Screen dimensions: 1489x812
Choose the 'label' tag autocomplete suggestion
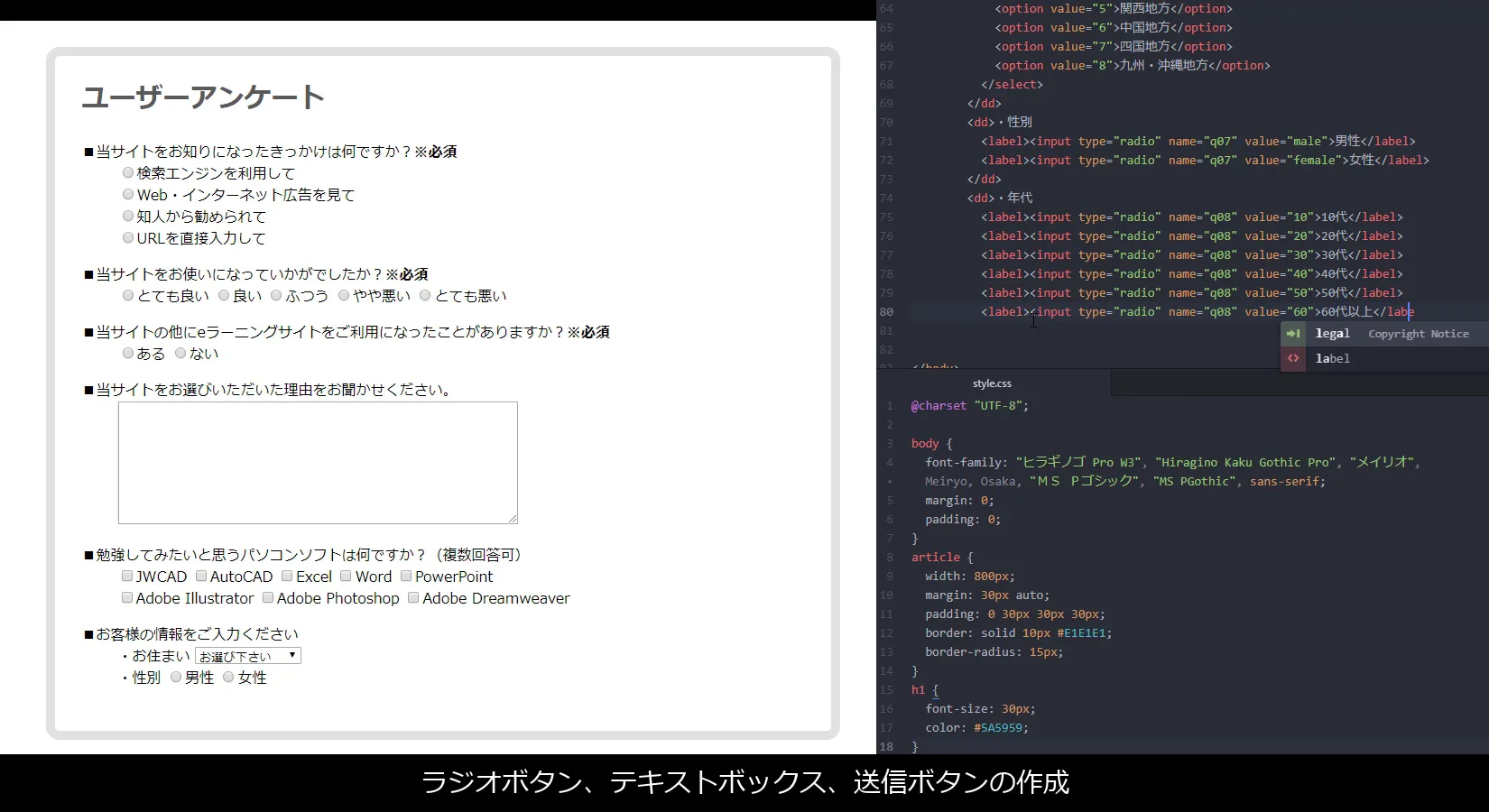tap(1384, 358)
